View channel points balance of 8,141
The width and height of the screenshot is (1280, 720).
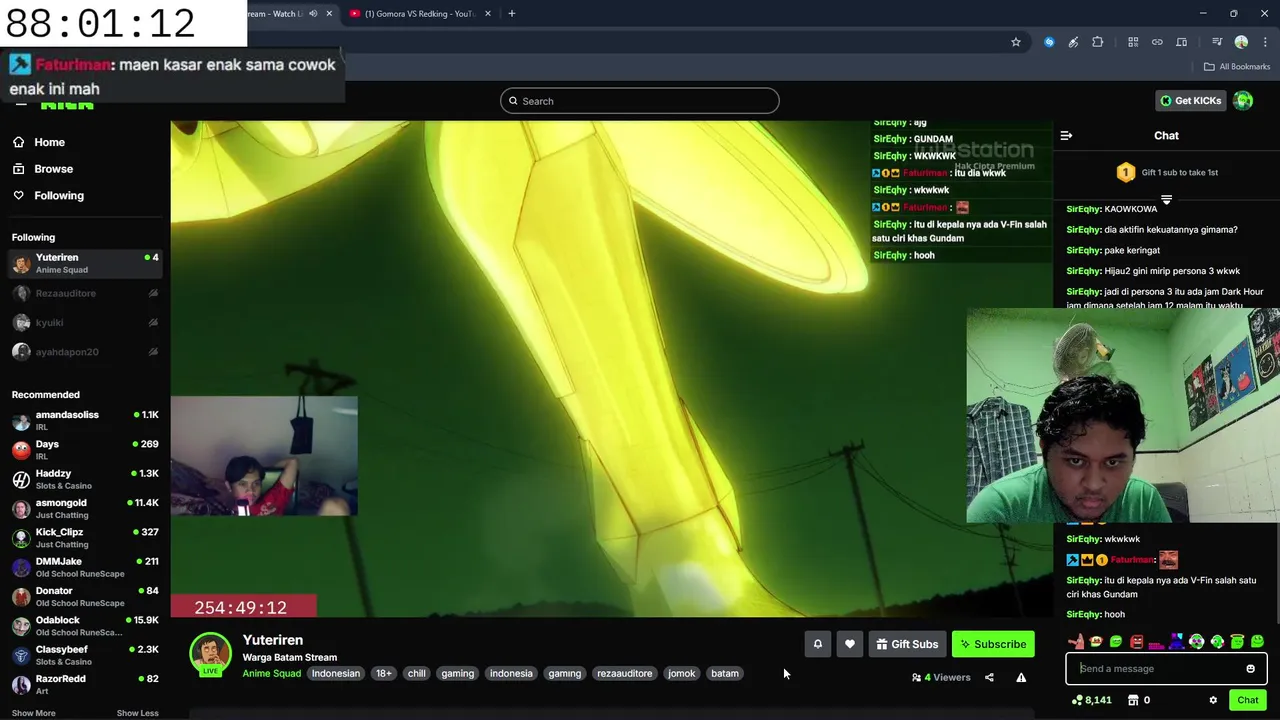[x=1091, y=700]
